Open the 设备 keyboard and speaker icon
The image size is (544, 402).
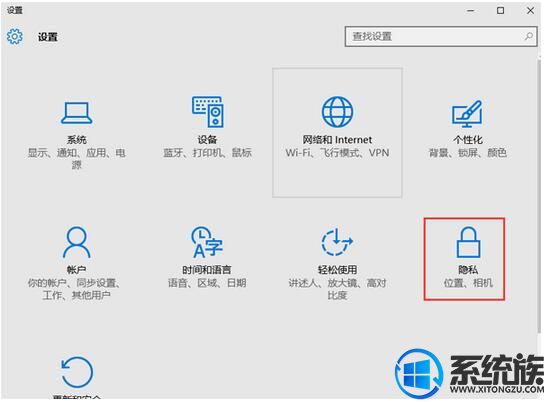pyautogui.click(x=207, y=112)
